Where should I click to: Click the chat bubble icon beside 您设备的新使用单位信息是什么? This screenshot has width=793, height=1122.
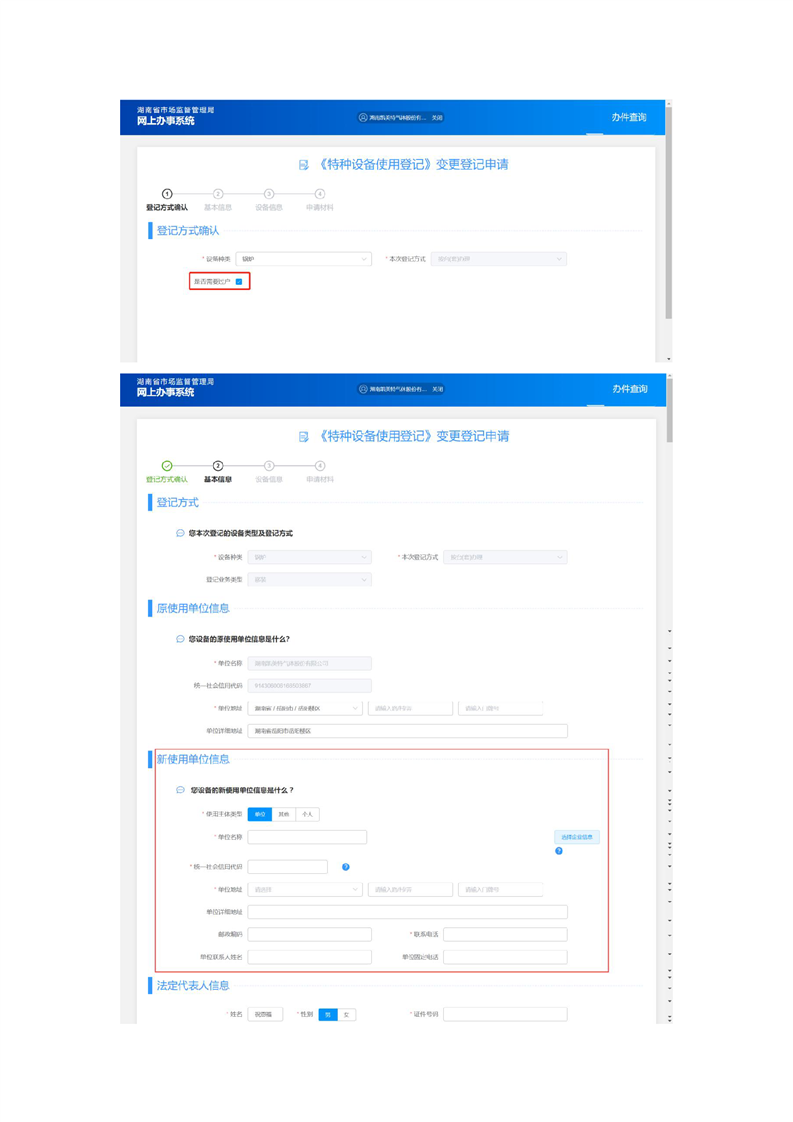[x=180, y=790]
